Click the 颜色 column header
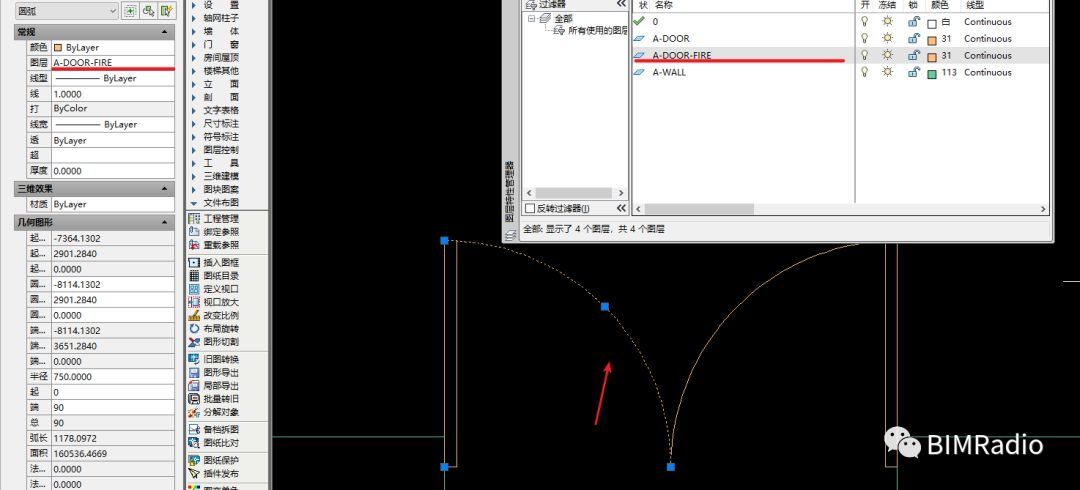This screenshot has height=490, width=1080. coord(939,5)
